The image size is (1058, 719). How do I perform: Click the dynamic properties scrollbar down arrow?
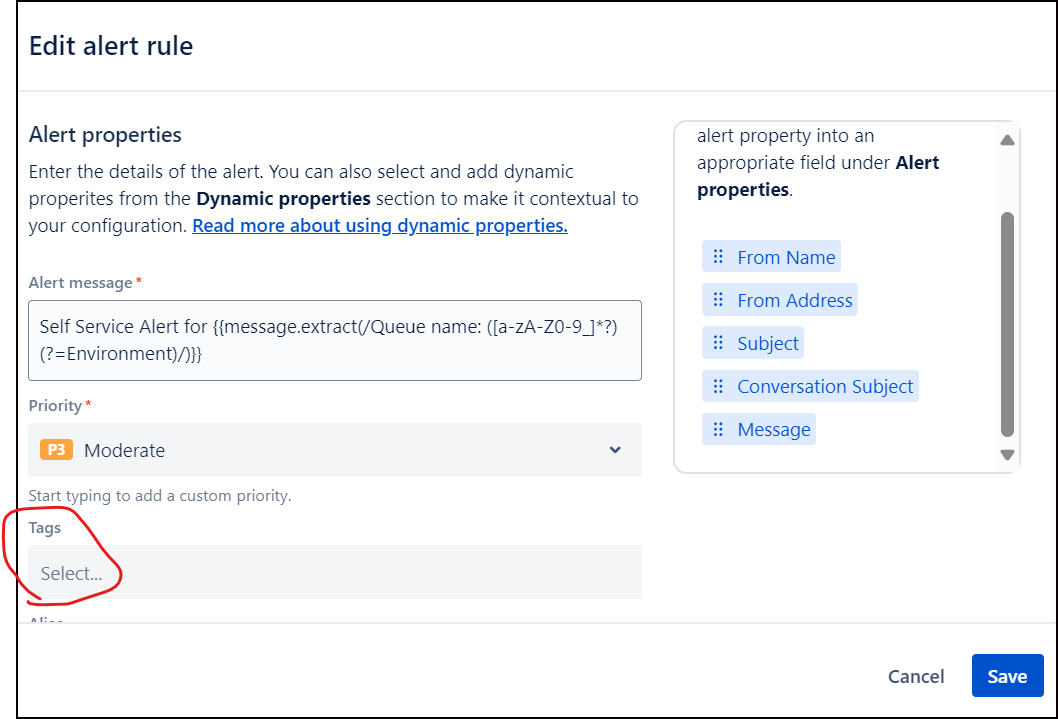(x=1007, y=455)
